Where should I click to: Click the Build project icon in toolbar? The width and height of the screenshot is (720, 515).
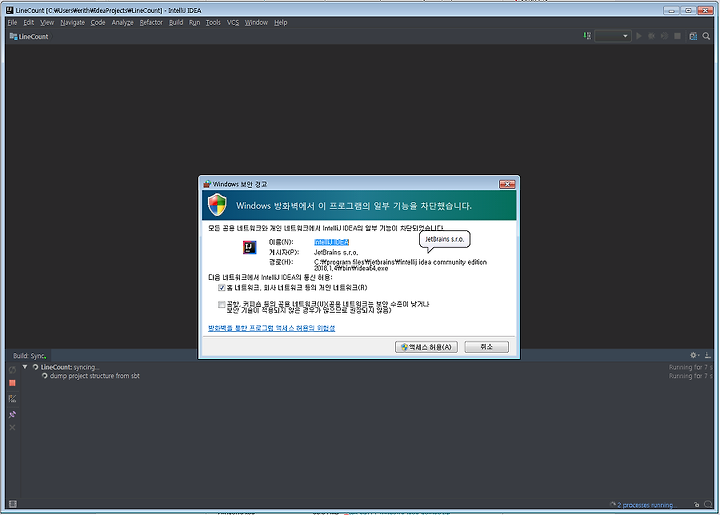(587, 36)
